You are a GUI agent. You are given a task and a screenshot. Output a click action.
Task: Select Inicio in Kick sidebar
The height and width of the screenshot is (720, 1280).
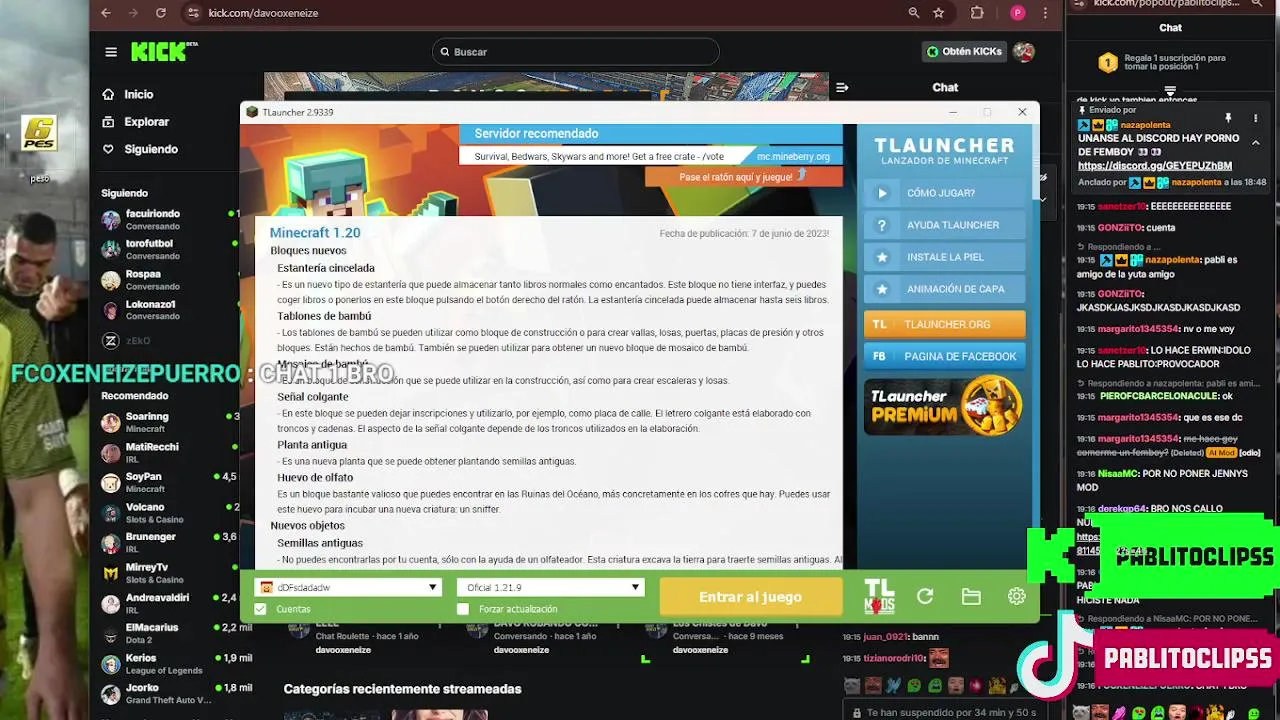[138, 94]
